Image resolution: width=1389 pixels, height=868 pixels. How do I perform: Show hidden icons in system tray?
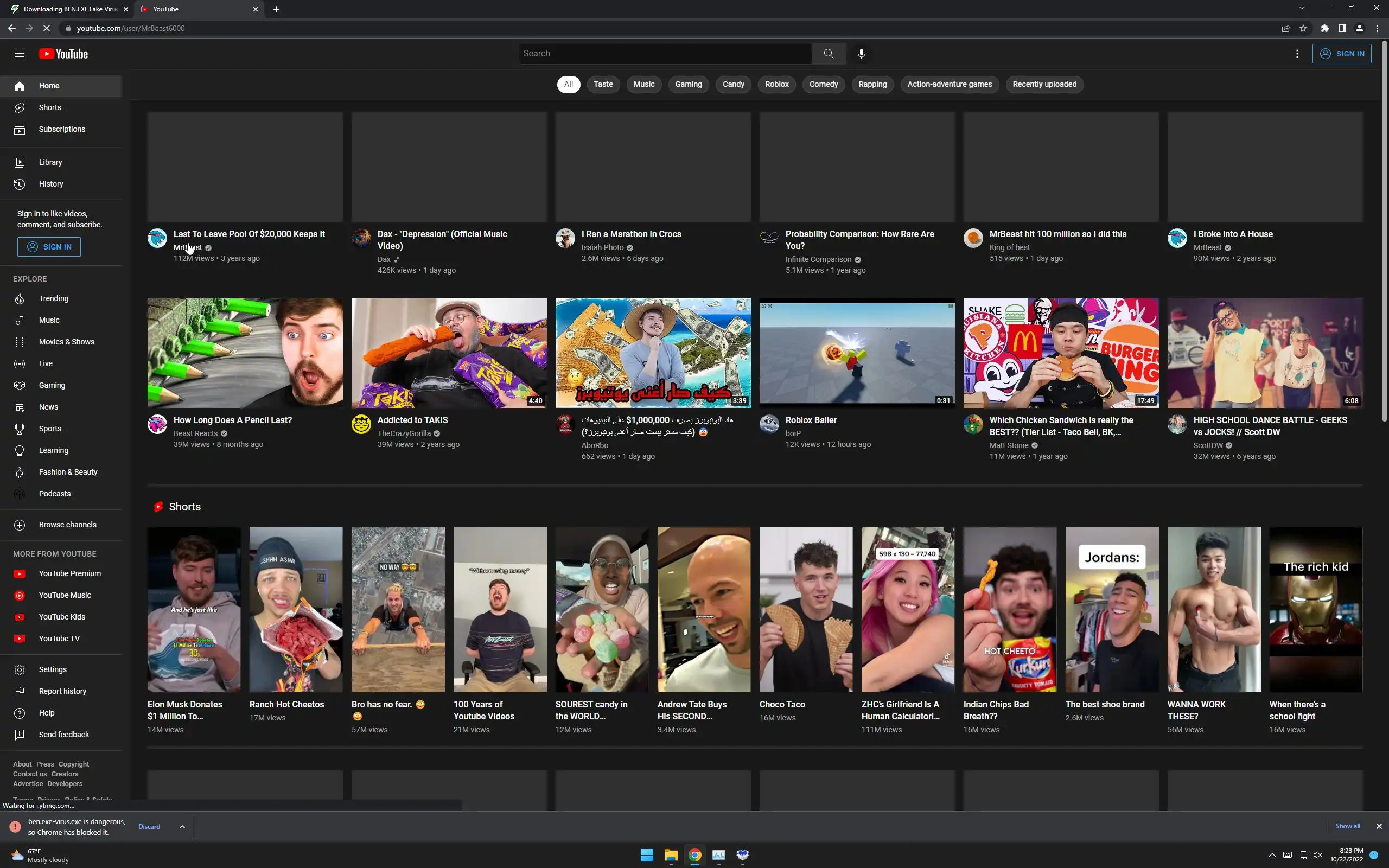click(x=1272, y=855)
